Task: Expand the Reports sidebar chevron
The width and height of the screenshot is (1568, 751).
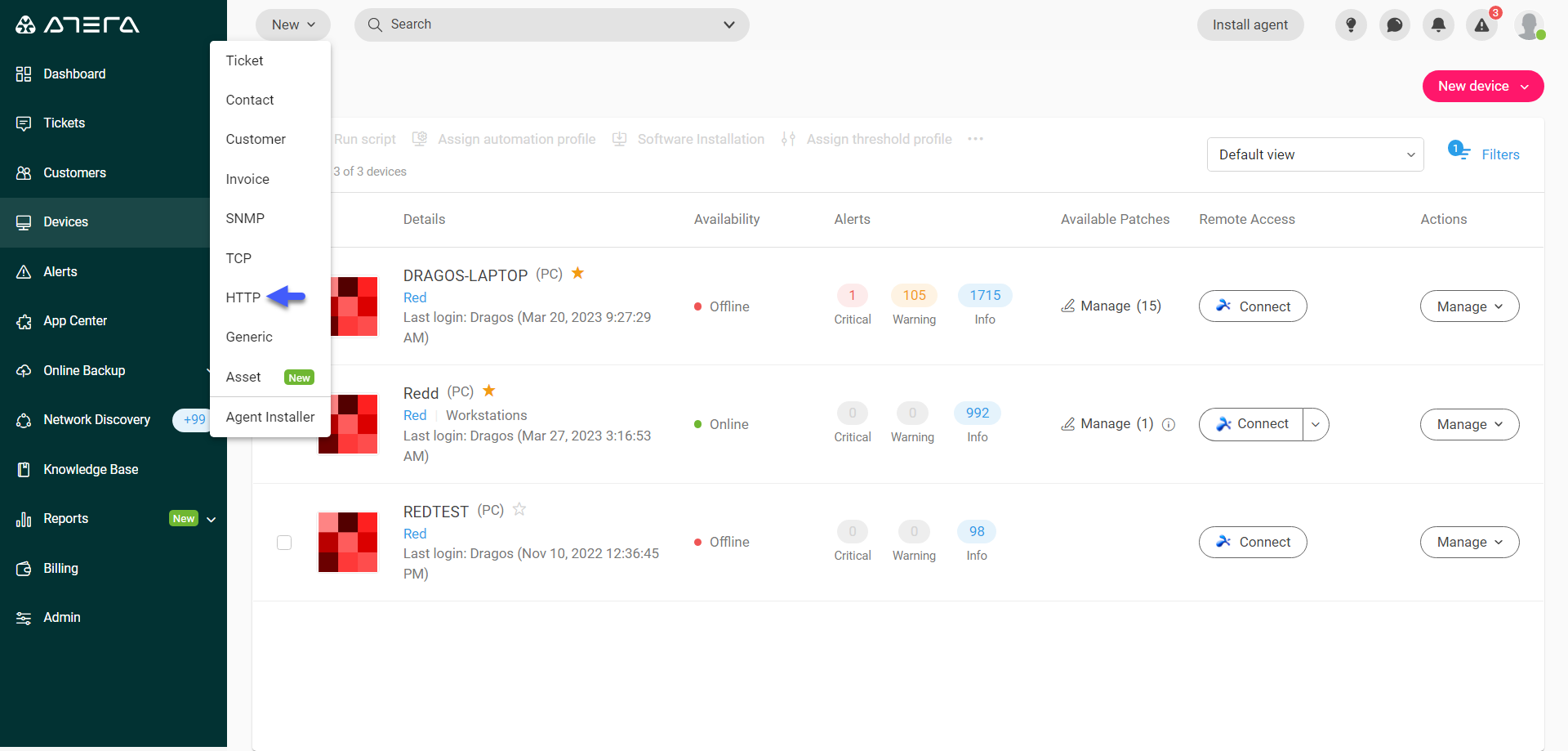Action: pos(212,520)
